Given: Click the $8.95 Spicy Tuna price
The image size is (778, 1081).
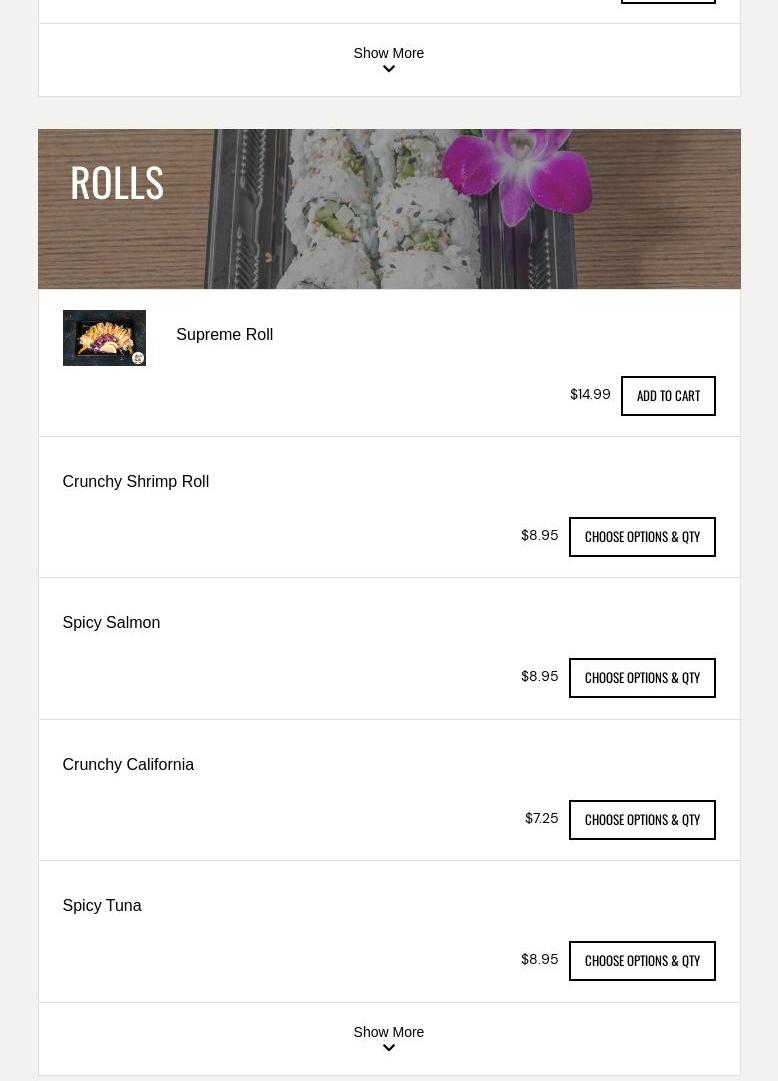Looking at the screenshot, I should click(x=539, y=960).
